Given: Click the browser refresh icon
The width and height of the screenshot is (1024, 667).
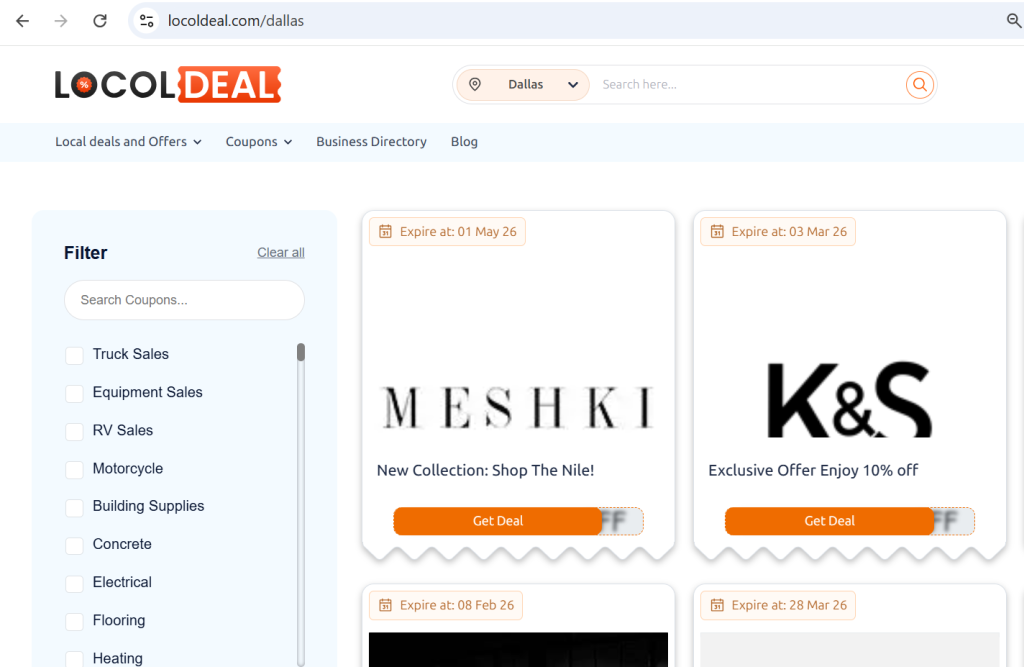Looking at the screenshot, I should point(99,20).
